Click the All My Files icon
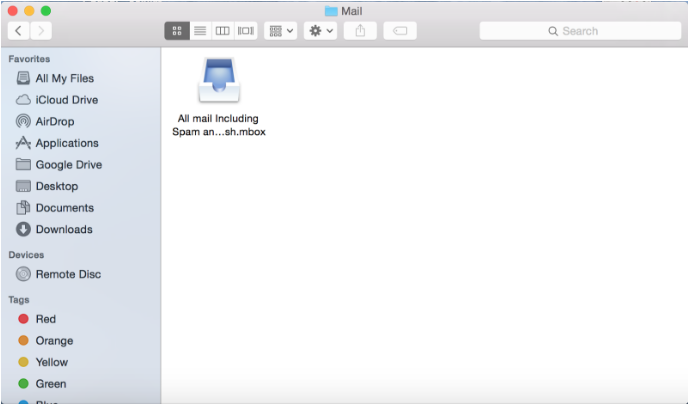Screen dimensions: 688x404 click(23, 78)
